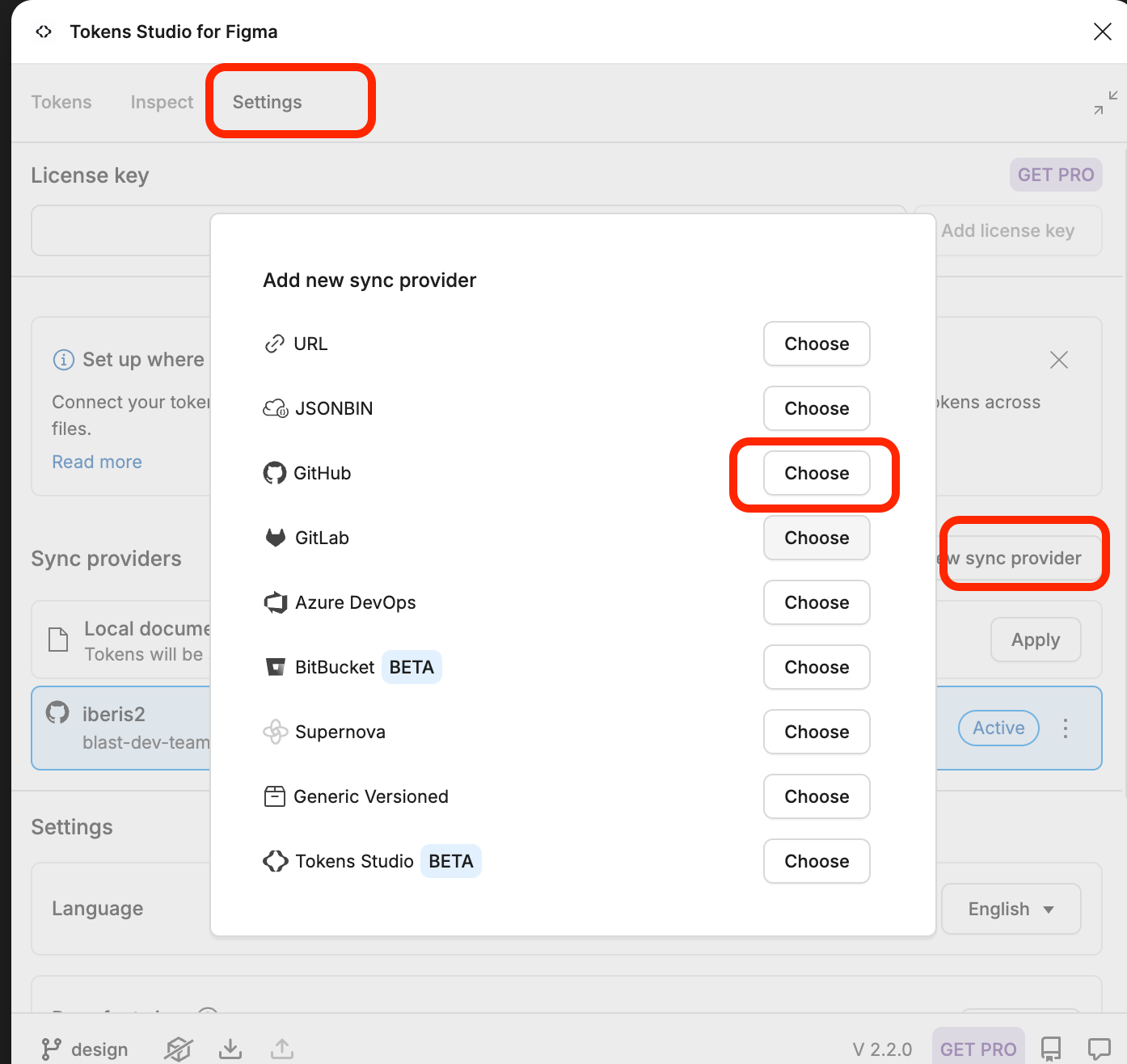Click the second screen box icon in footer
The height and width of the screenshot is (1064, 1127).
(x=179, y=1049)
